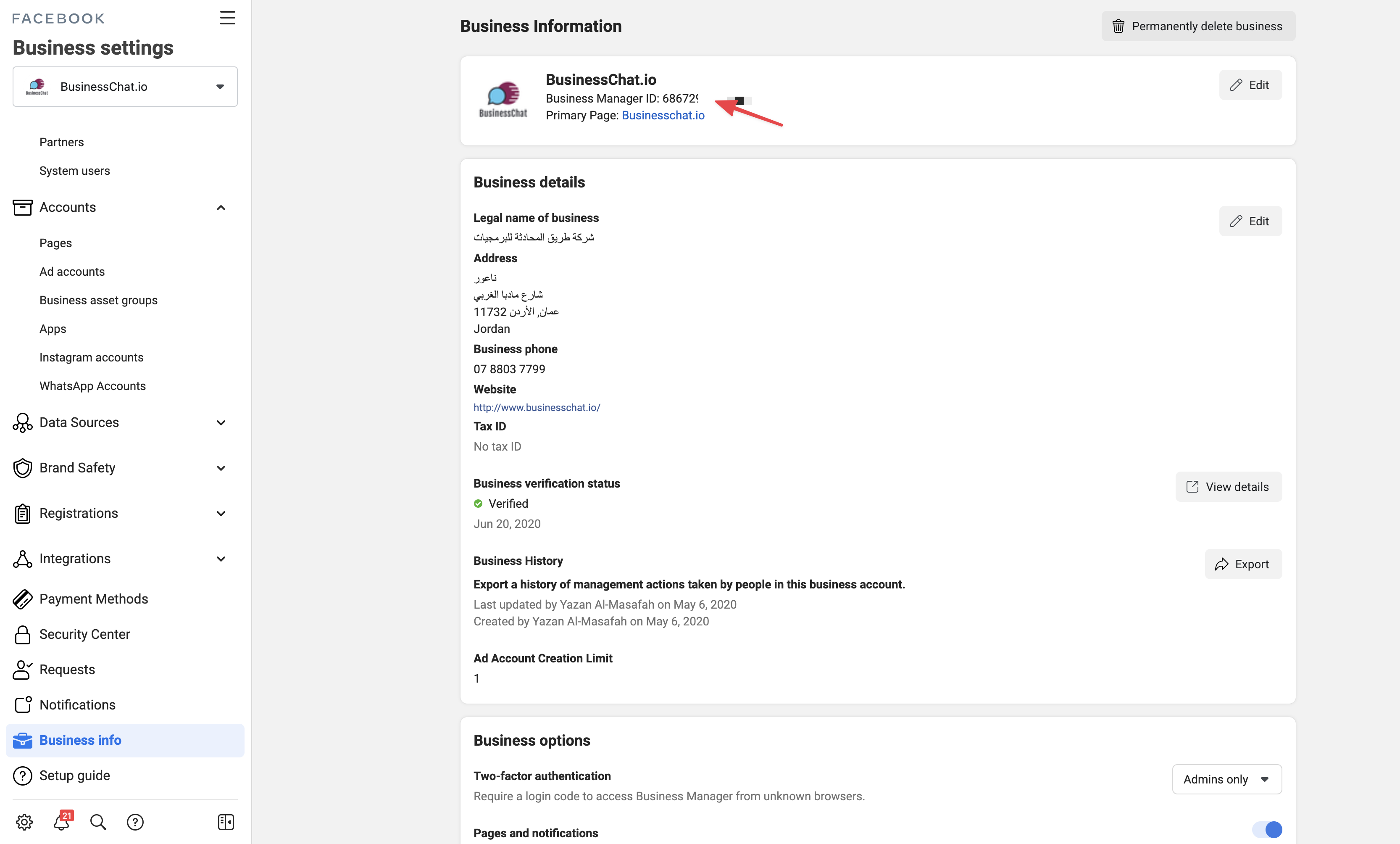Open the http://www.businesschat.io/ website link
This screenshot has width=1400, height=844.
(537, 408)
